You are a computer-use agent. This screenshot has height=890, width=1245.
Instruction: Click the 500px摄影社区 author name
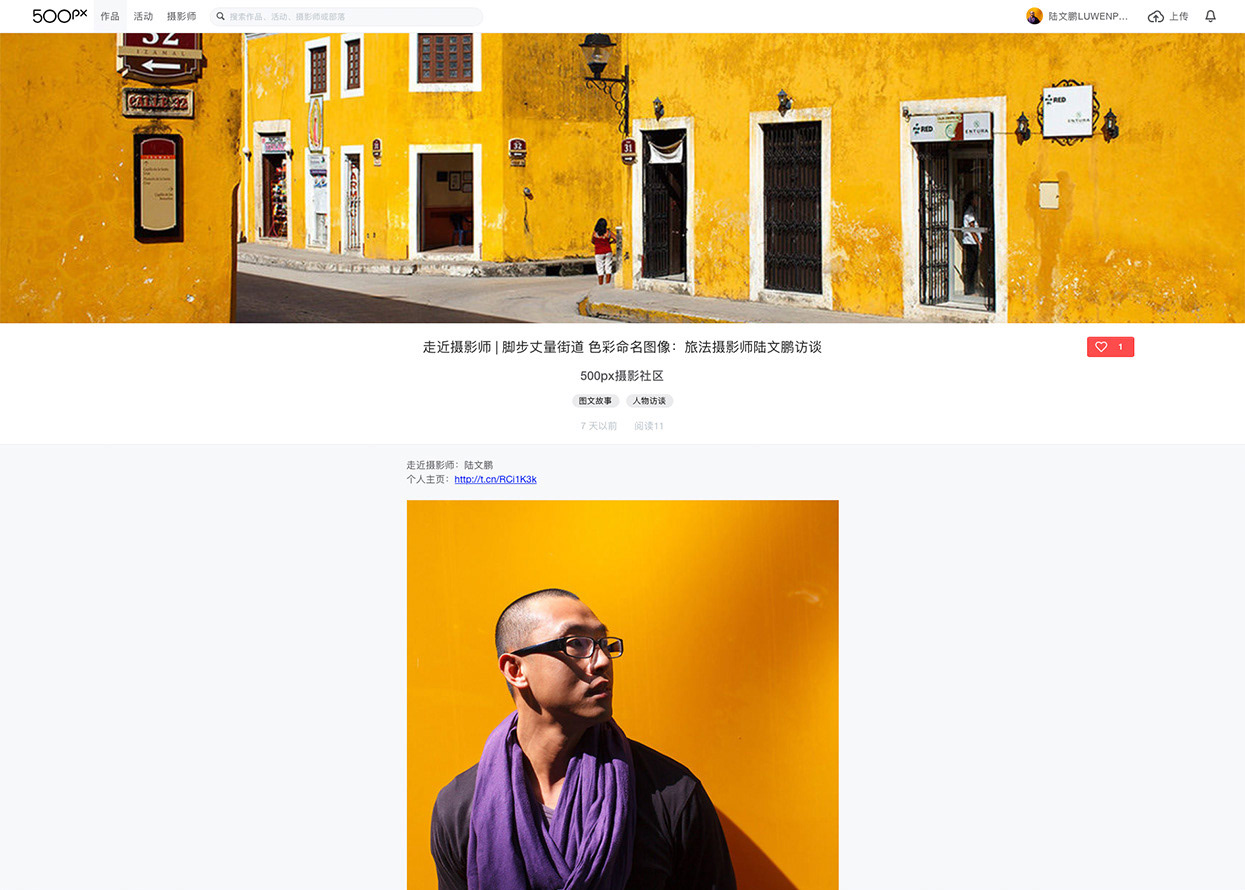coord(622,376)
